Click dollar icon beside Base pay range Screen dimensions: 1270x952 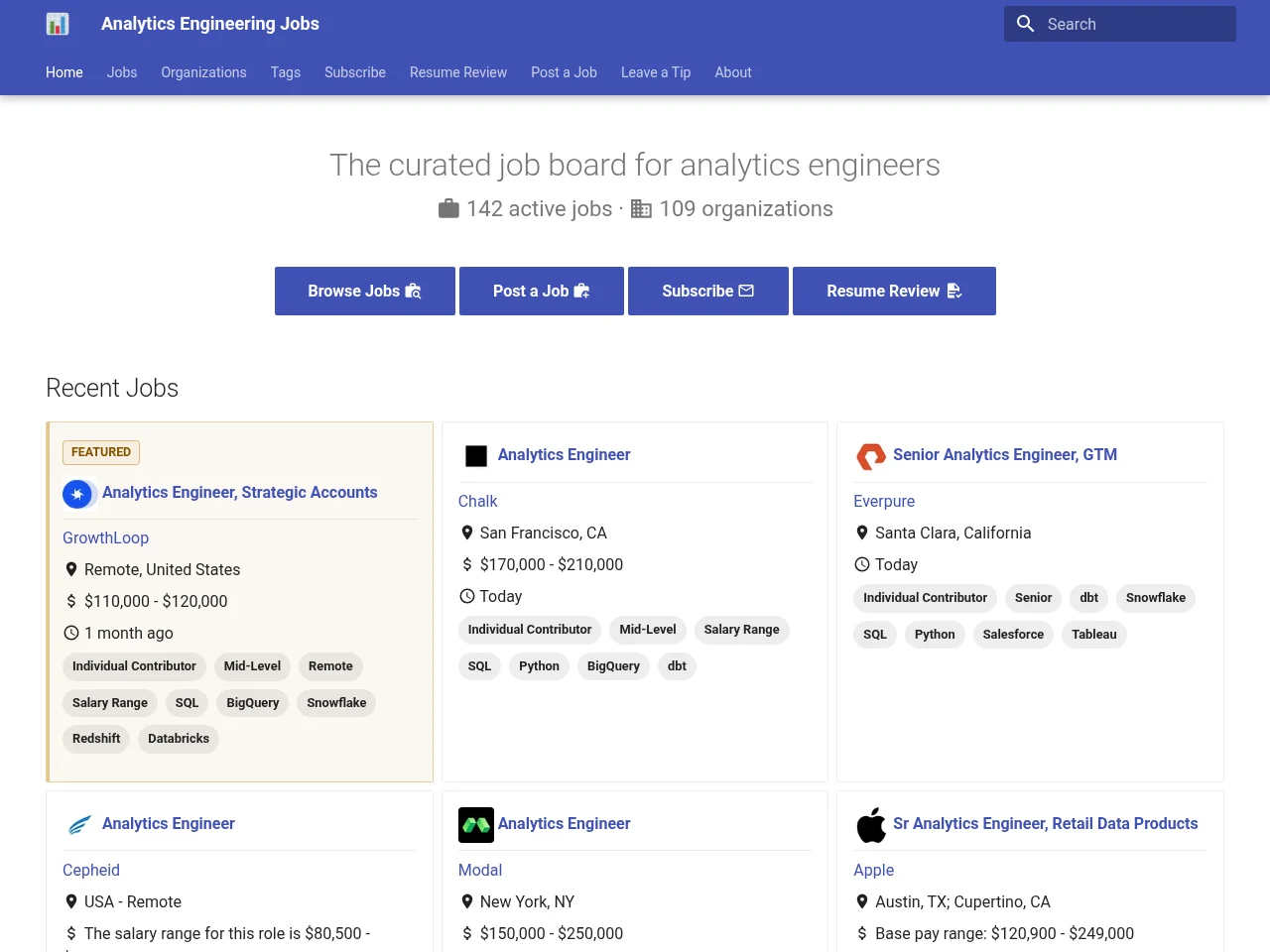coord(862,933)
